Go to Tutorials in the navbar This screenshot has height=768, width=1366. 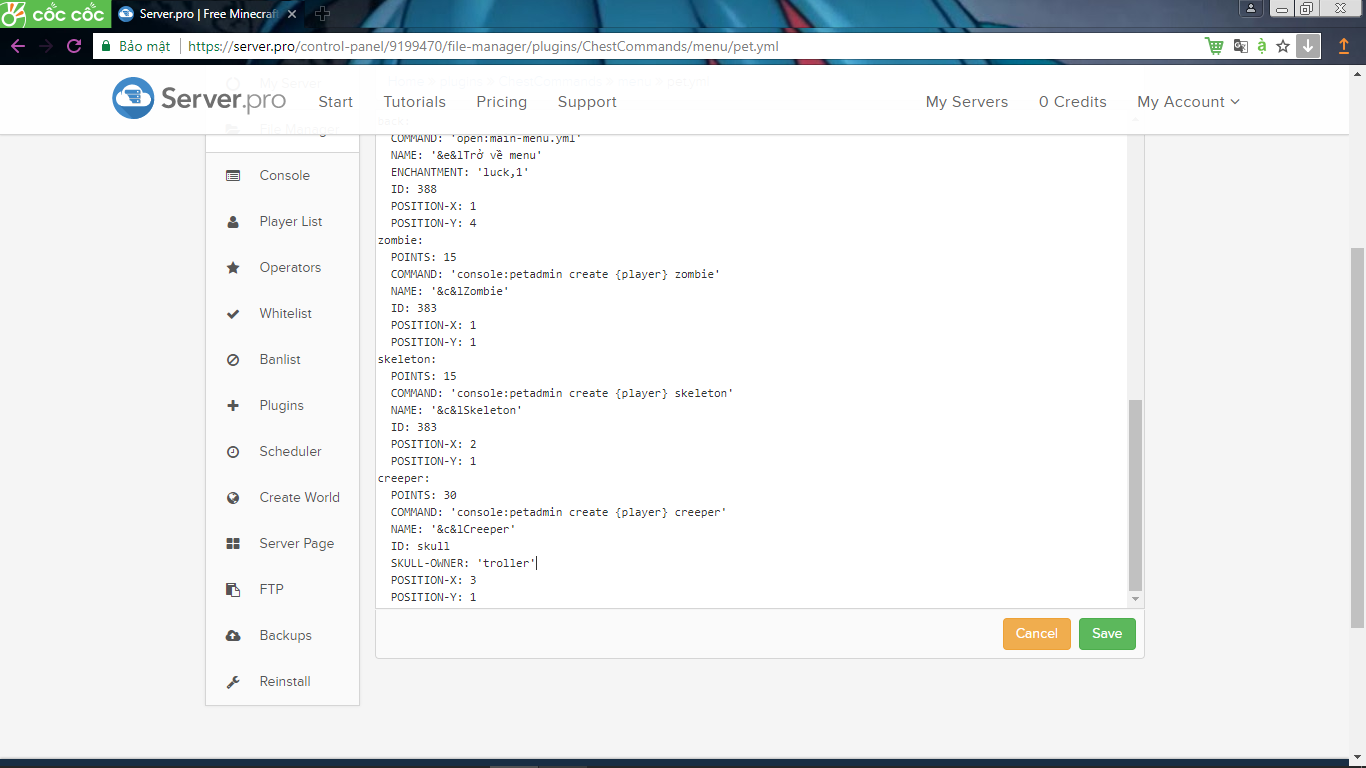point(415,102)
